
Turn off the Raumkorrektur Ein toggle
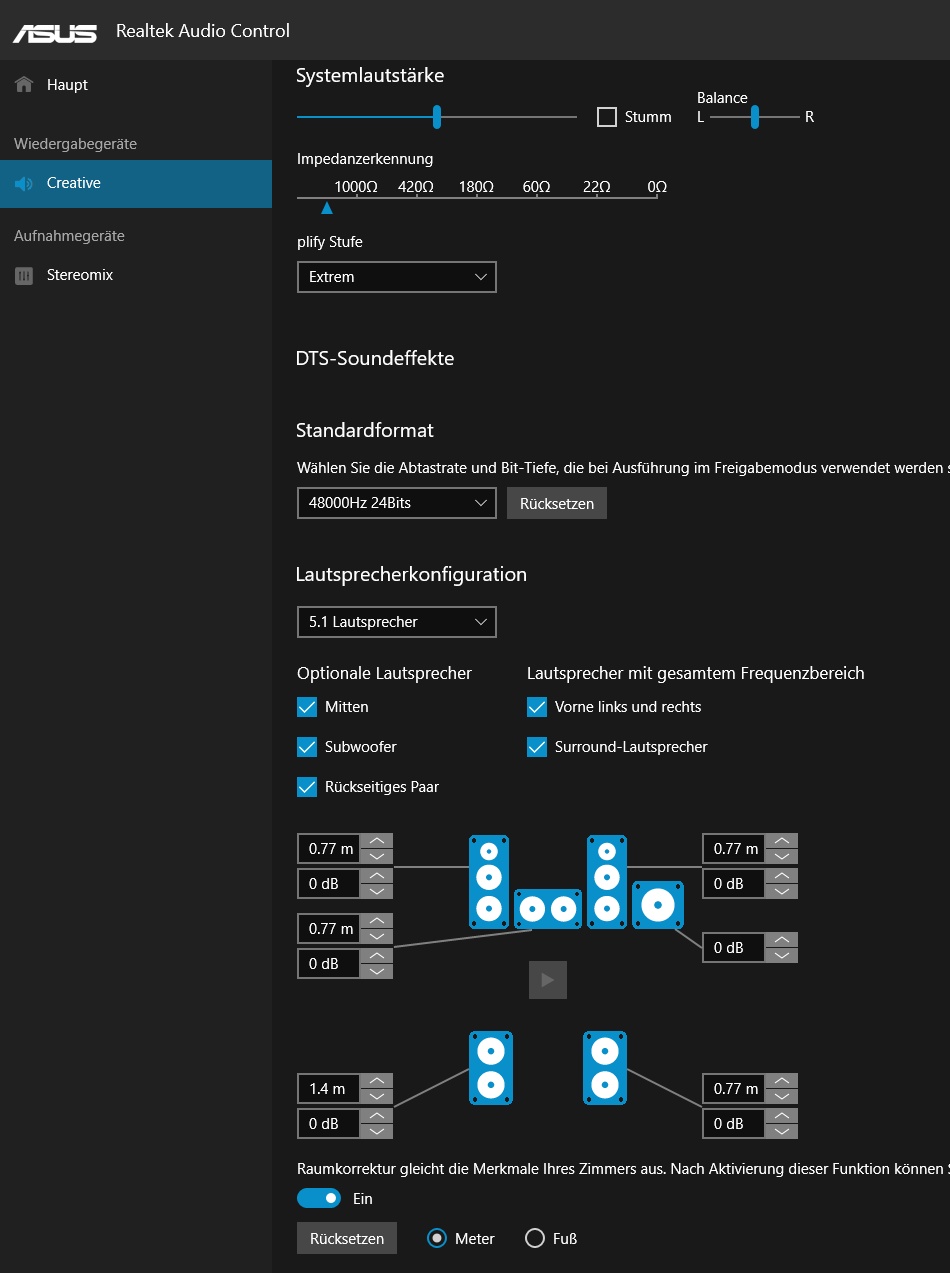[318, 1197]
